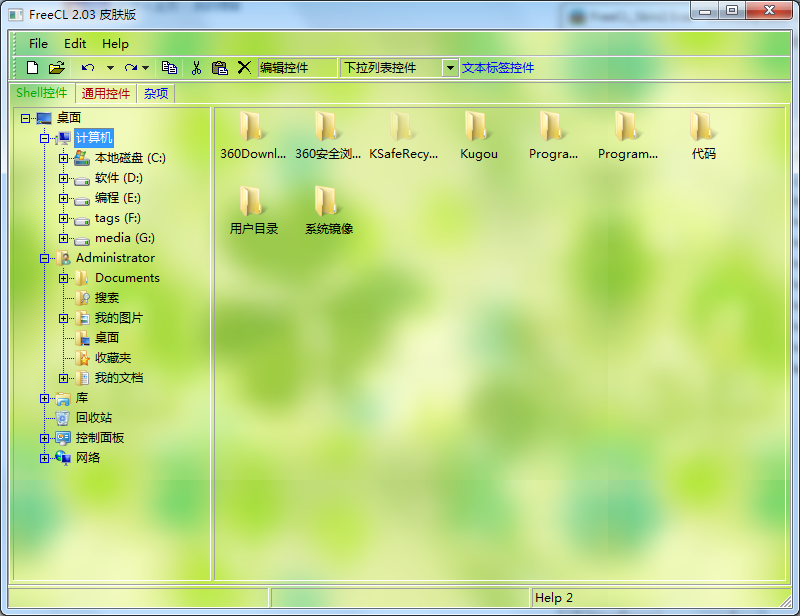The height and width of the screenshot is (616, 800).
Task: Click the Paste clipboard icon
Action: point(220,67)
